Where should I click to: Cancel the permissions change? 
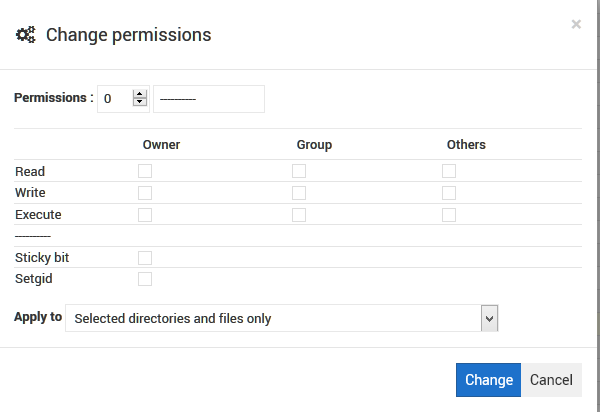(x=551, y=380)
